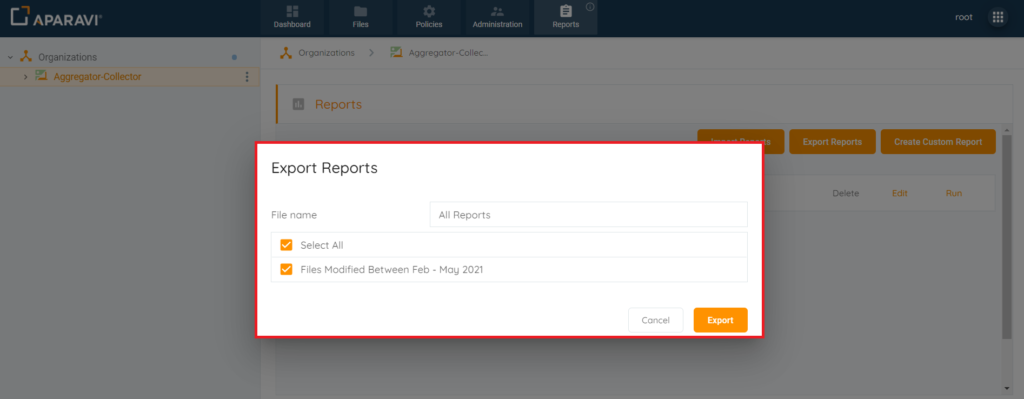Open the apps grid icon next to root

(998, 18)
